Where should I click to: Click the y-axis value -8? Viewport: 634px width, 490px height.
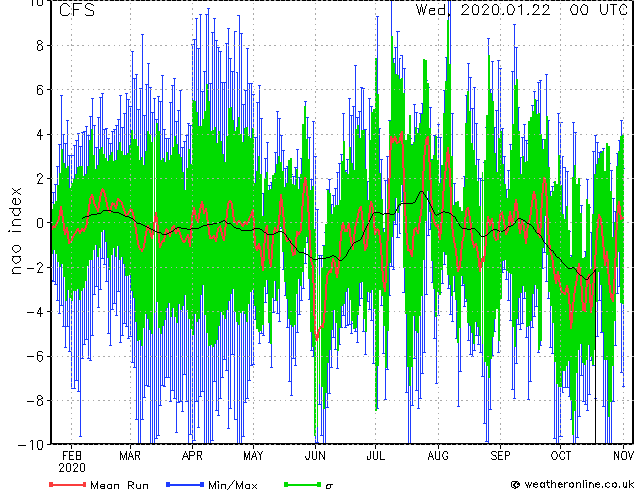click(x=35, y=401)
